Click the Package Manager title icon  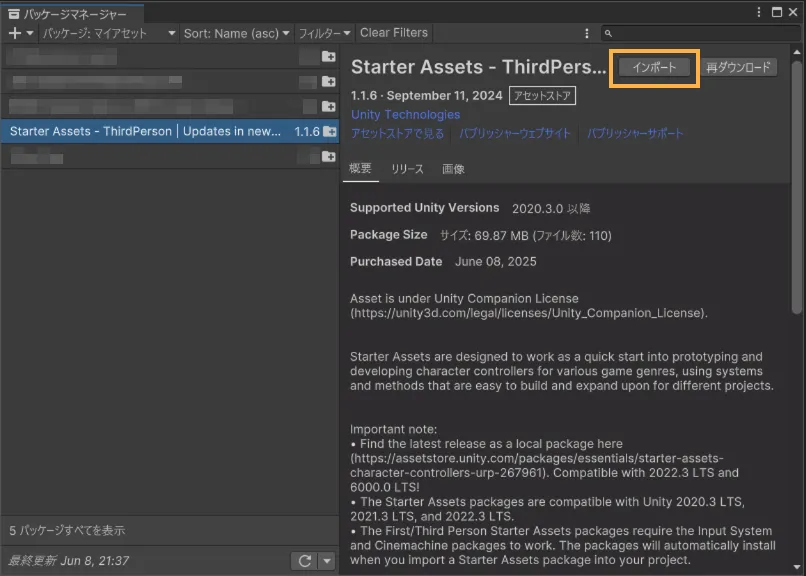(13, 14)
